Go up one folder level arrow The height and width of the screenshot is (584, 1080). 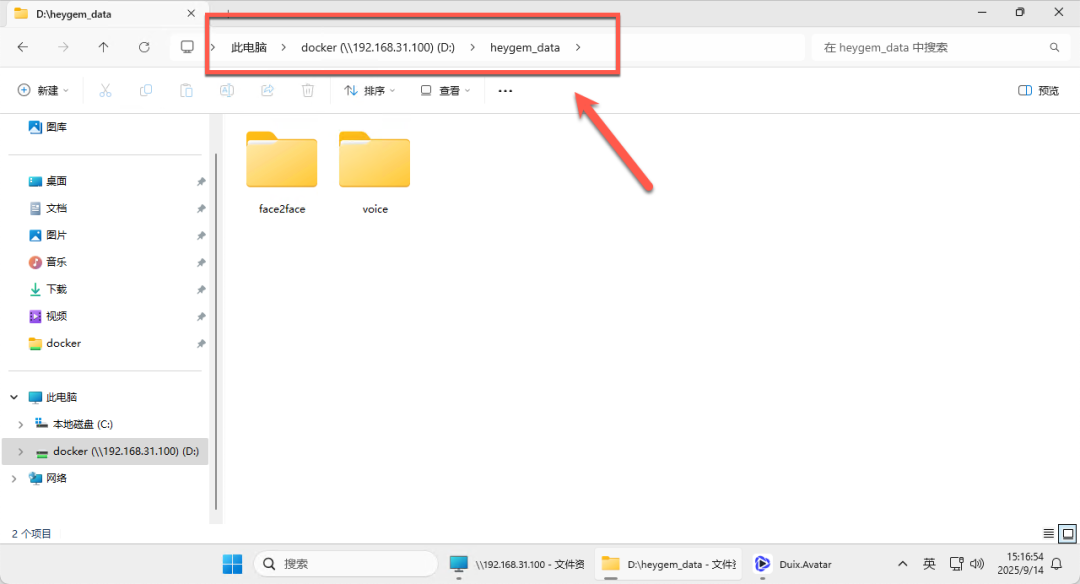pyautogui.click(x=103, y=47)
